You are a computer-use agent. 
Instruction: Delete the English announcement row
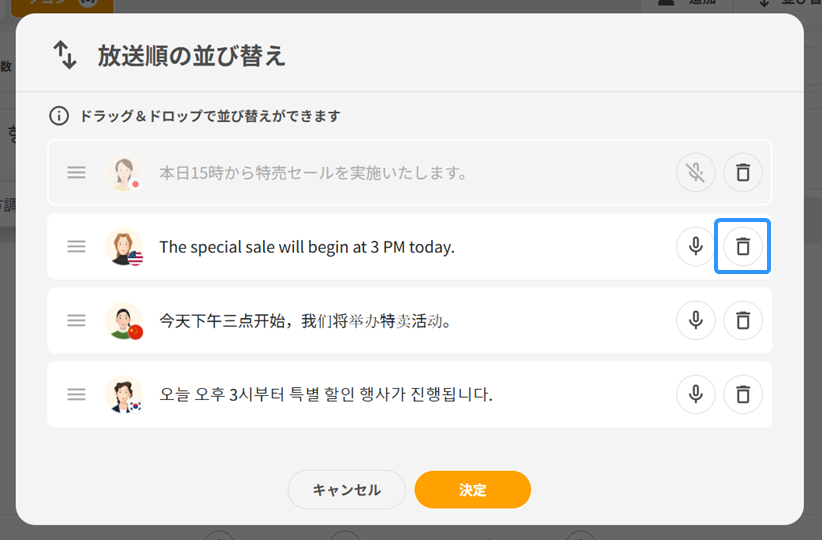(742, 246)
